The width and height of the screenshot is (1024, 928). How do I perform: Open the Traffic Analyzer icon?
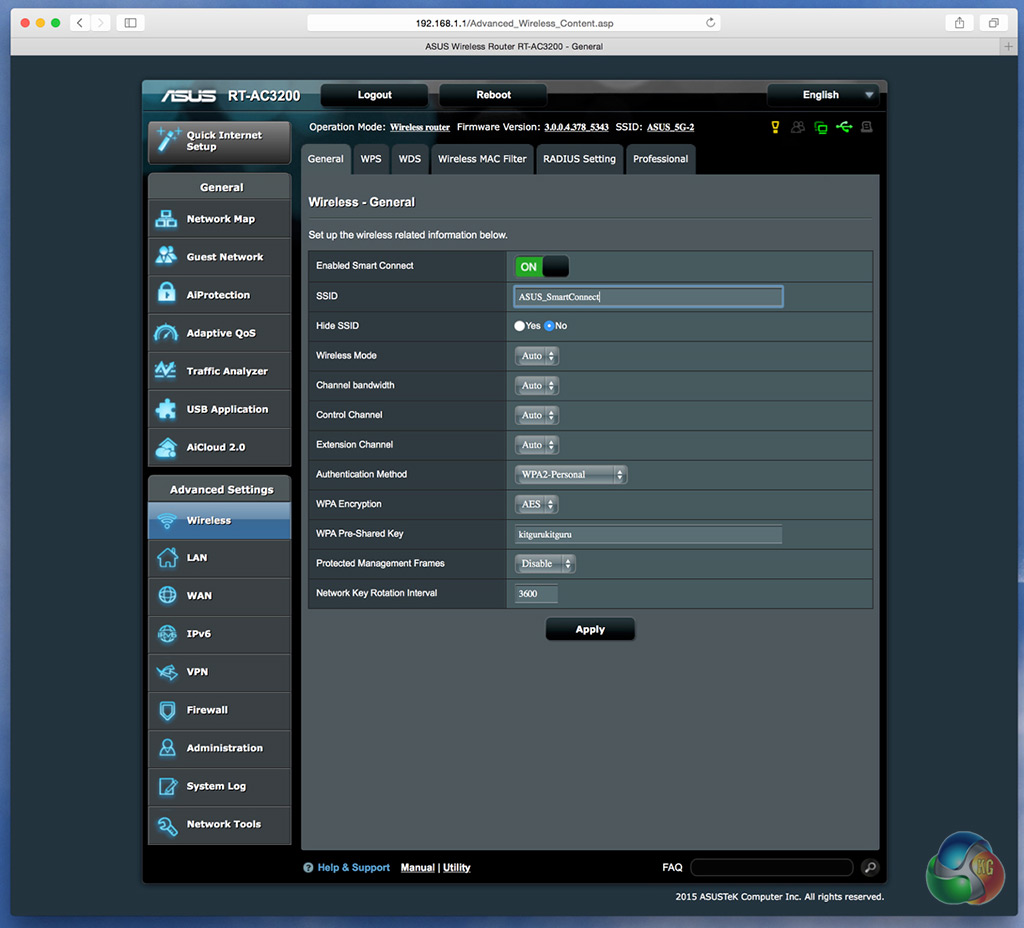coord(166,371)
